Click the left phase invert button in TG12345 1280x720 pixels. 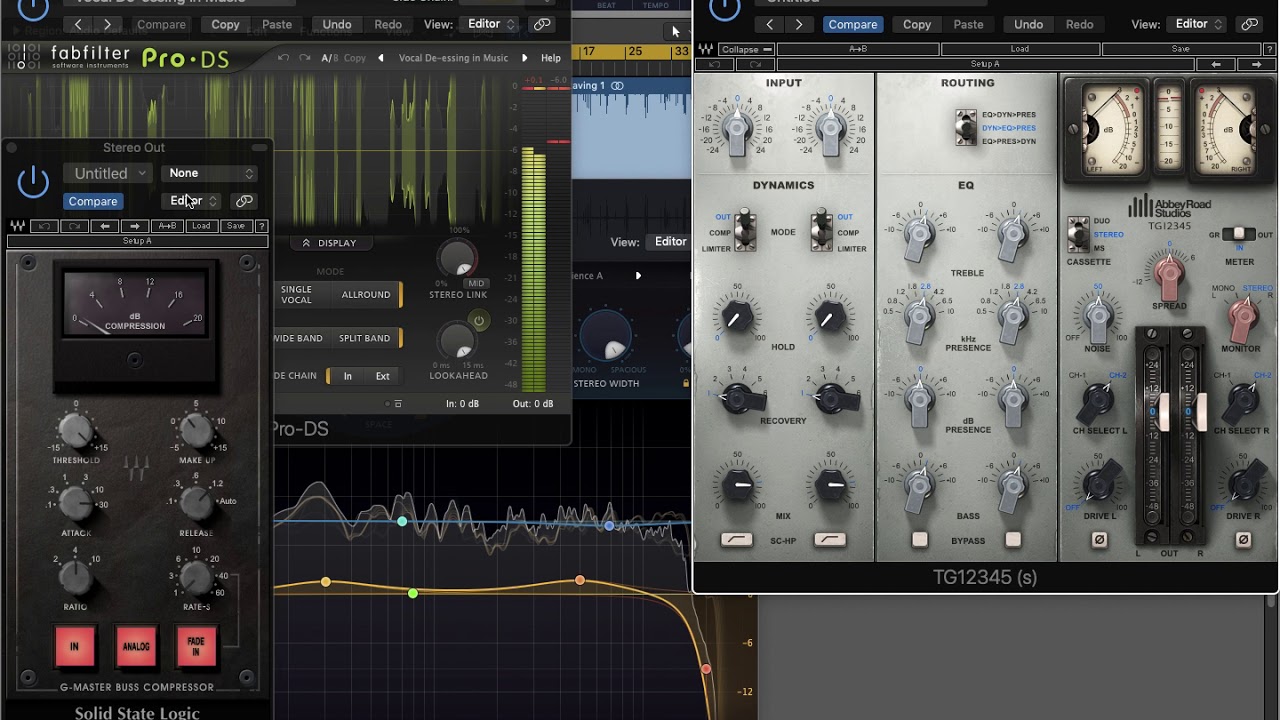pyautogui.click(x=1099, y=539)
